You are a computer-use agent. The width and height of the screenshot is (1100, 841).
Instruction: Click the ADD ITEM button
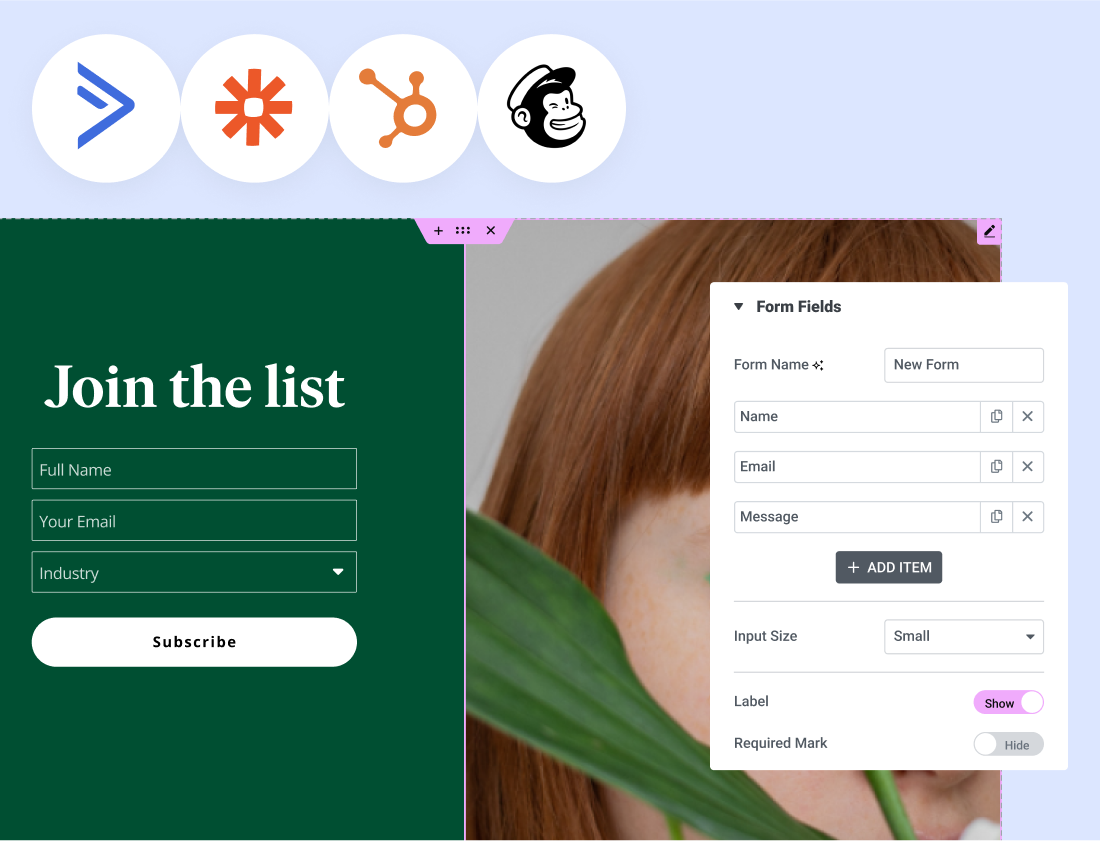pyautogui.click(x=889, y=567)
